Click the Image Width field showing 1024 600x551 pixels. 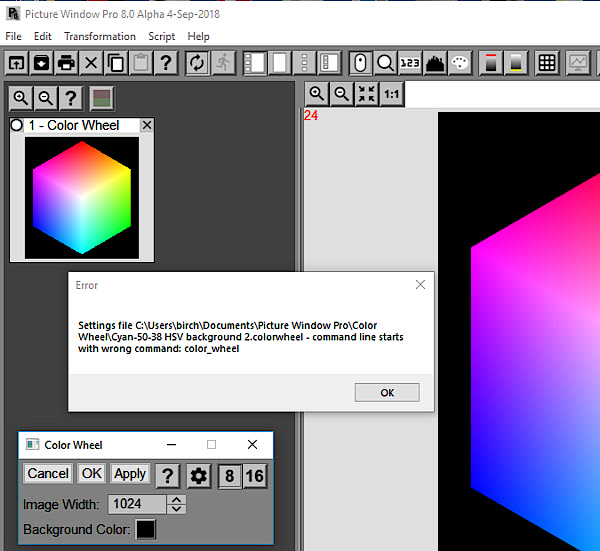[137, 504]
